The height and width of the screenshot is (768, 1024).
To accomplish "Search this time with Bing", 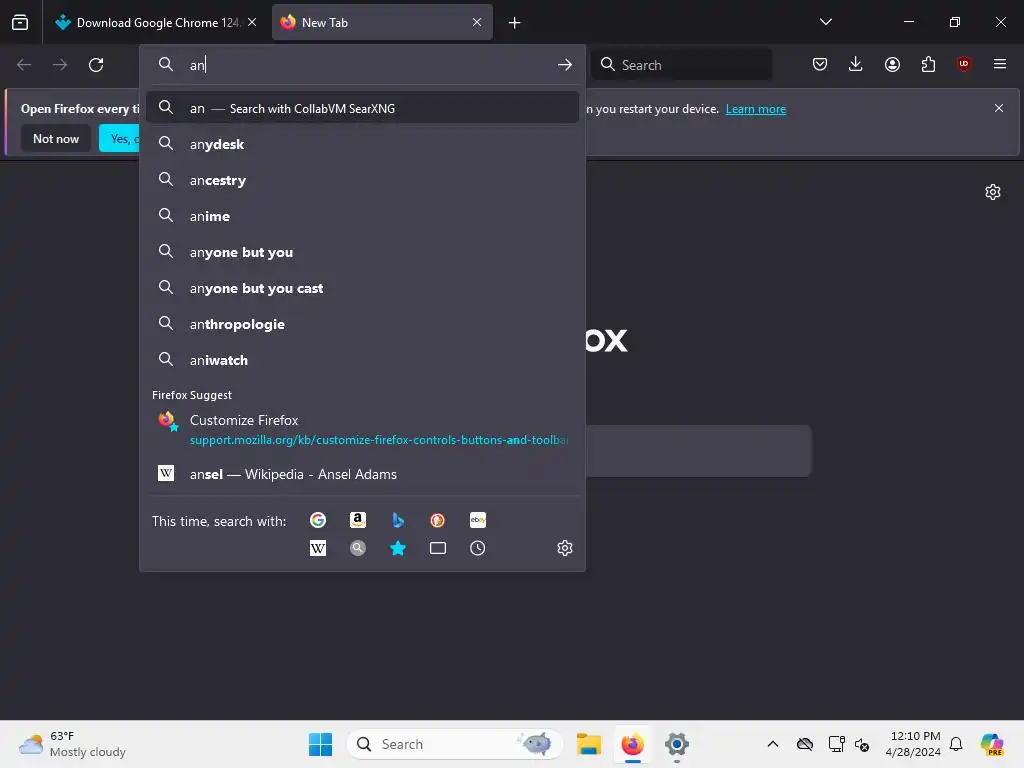I will pos(398,520).
